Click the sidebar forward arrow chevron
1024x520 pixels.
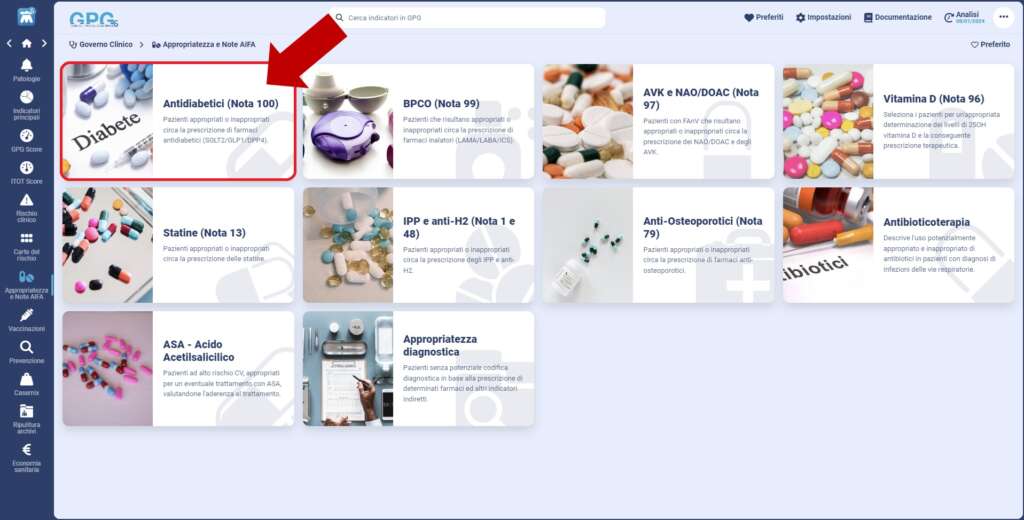click(x=43, y=43)
